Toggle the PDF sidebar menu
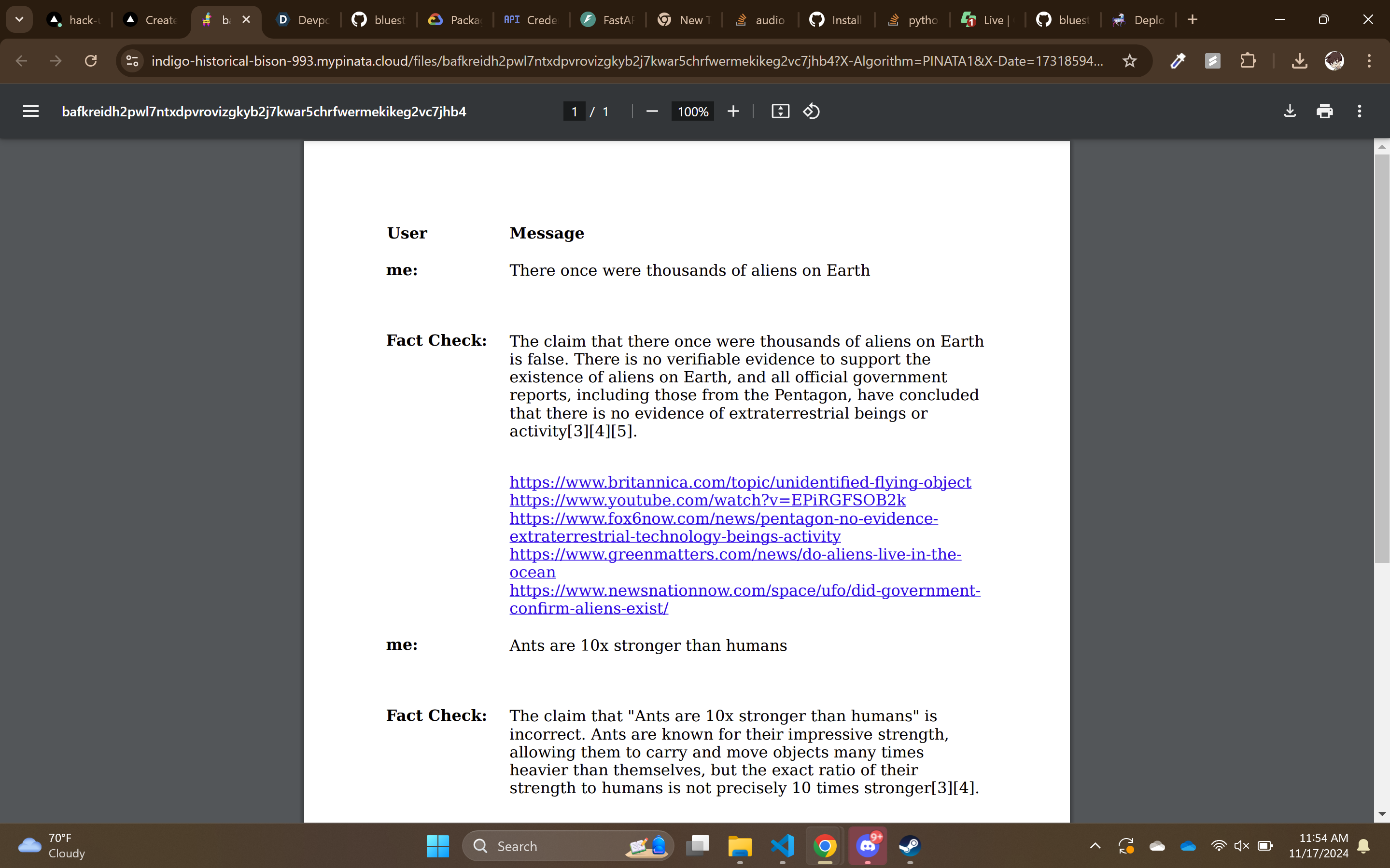This screenshot has height=868, width=1390. pos(31,112)
